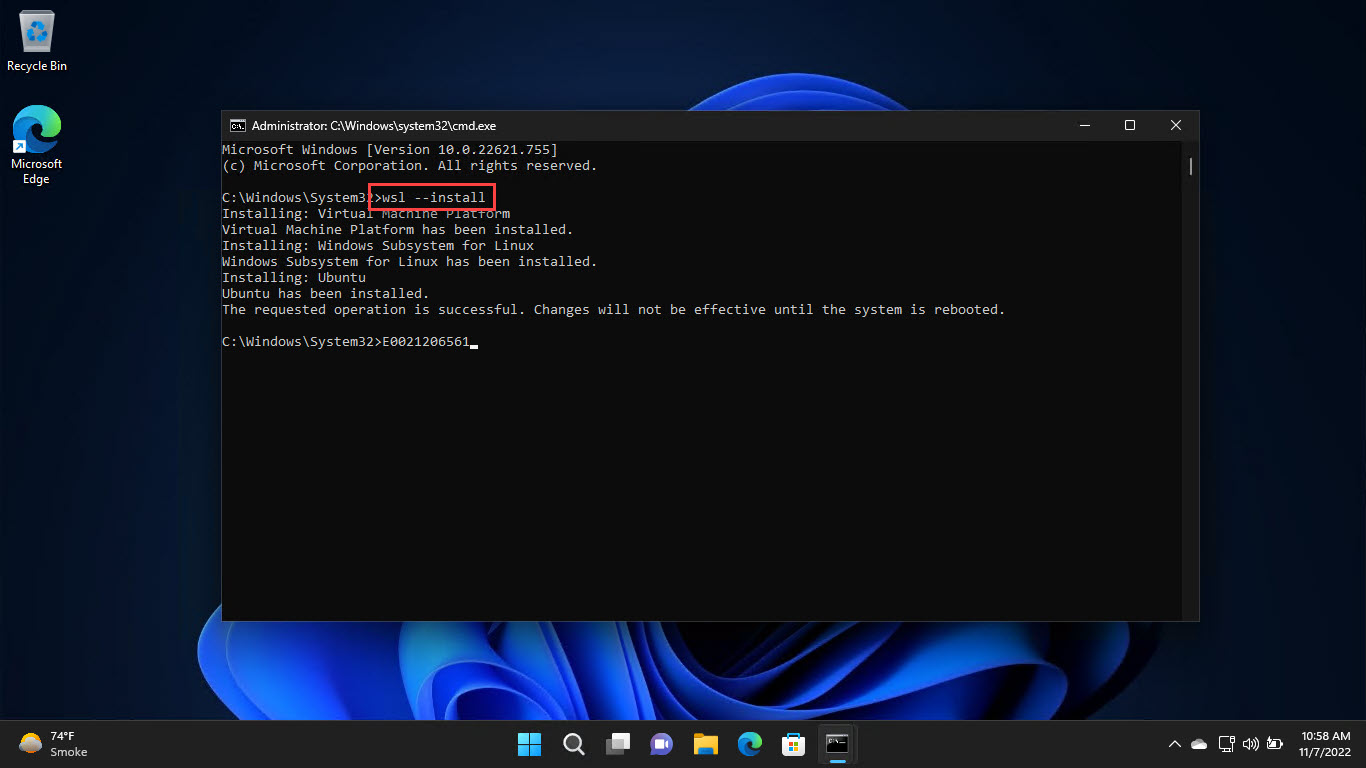Click the highlighted wsl --install command
This screenshot has width=1366, height=768.
[x=432, y=197]
